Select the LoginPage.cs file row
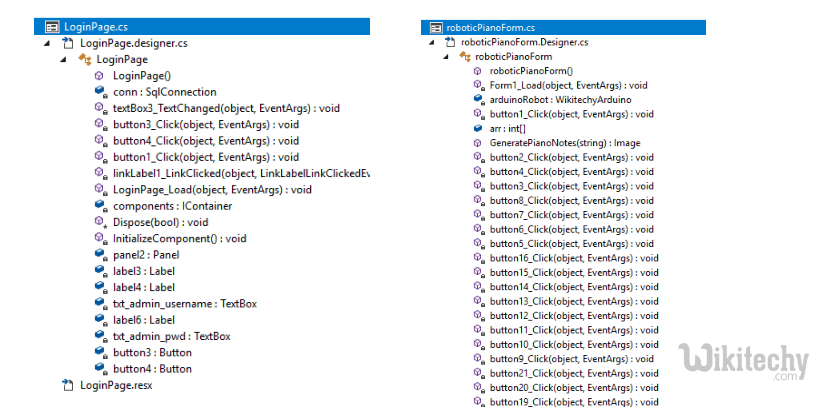Viewport: 825px width, 418px height. point(202,27)
